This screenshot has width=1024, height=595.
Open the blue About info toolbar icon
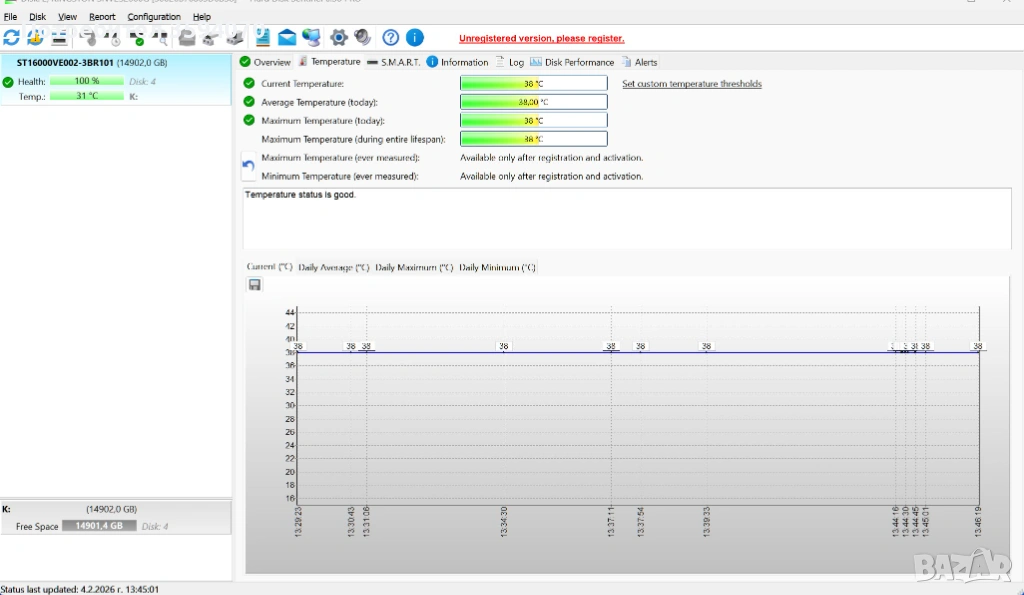(415, 38)
